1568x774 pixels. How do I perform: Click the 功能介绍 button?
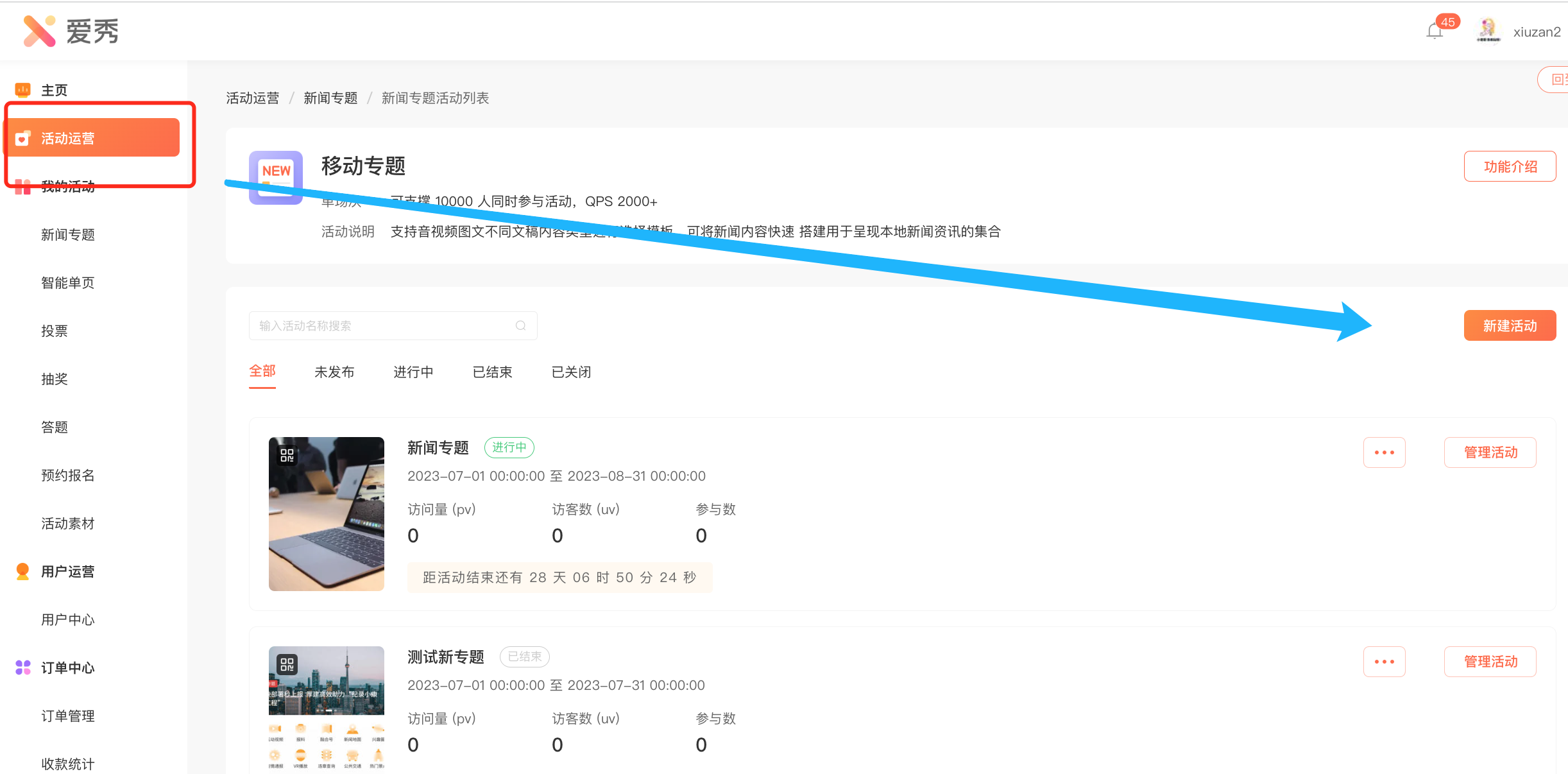click(x=1509, y=167)
